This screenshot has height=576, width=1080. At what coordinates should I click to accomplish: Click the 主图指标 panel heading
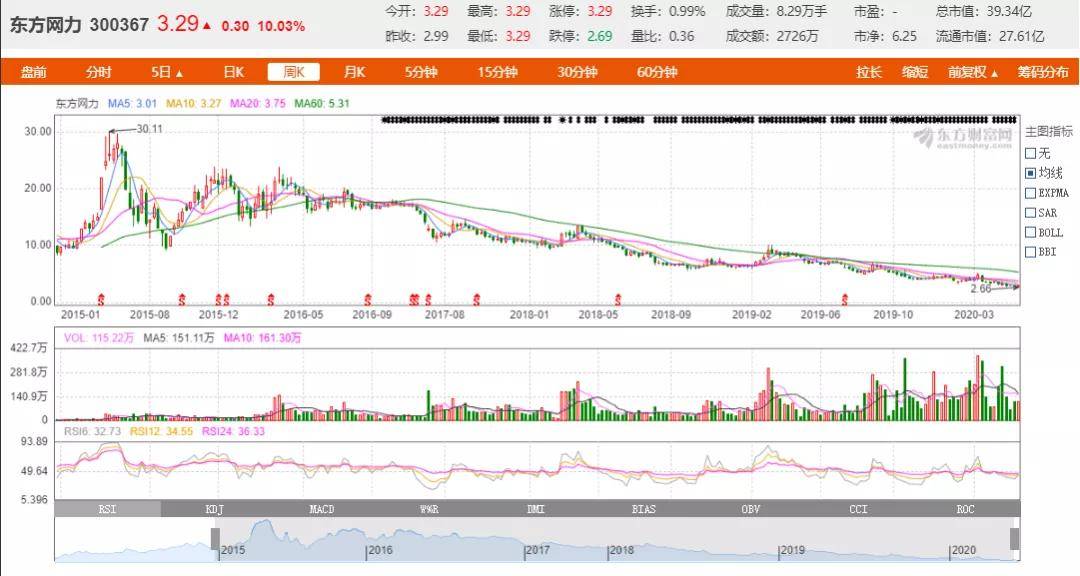pyautogui.click(x=1048, y=132)
